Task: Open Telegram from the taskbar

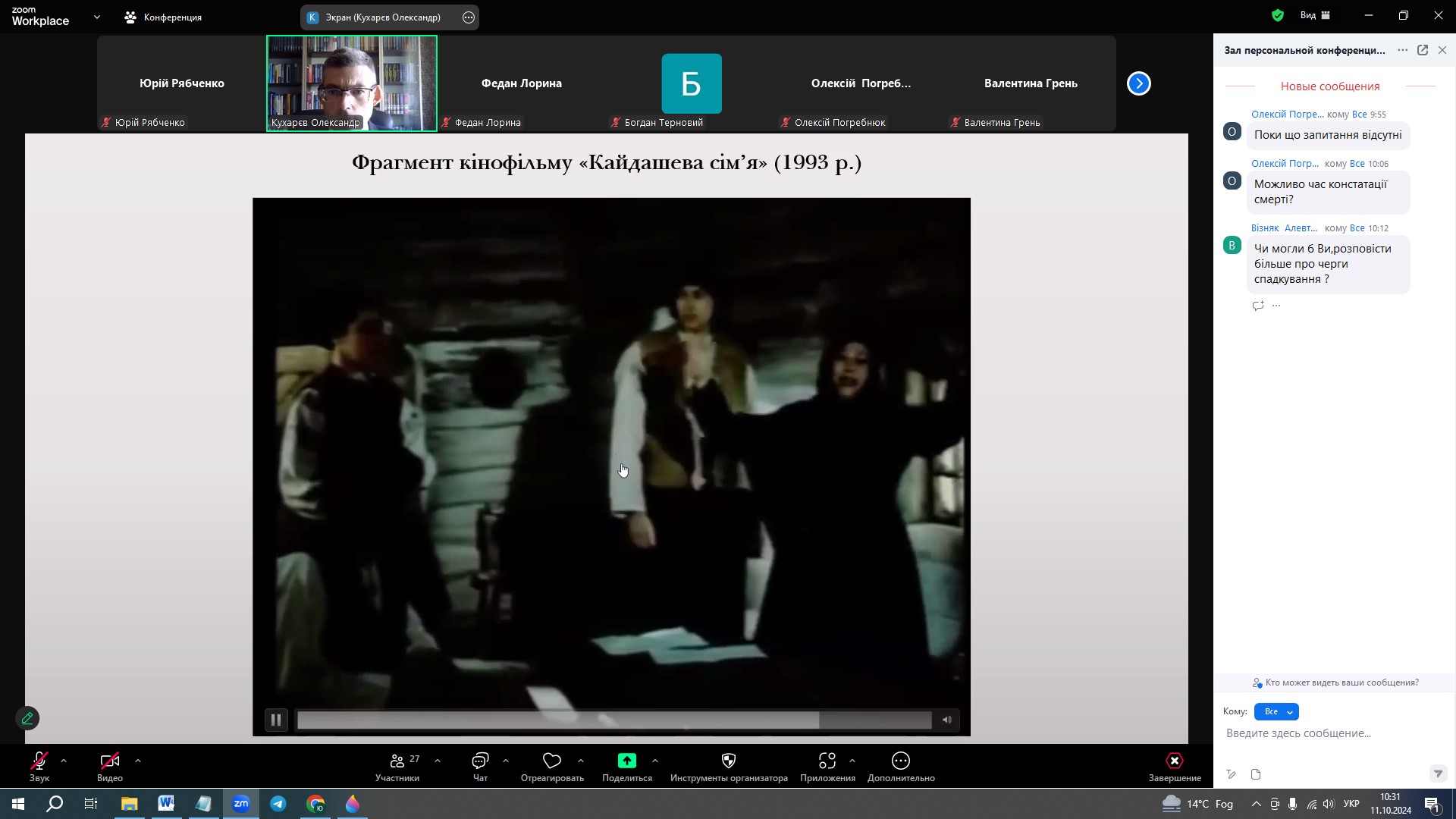Action: pos(278,804)
